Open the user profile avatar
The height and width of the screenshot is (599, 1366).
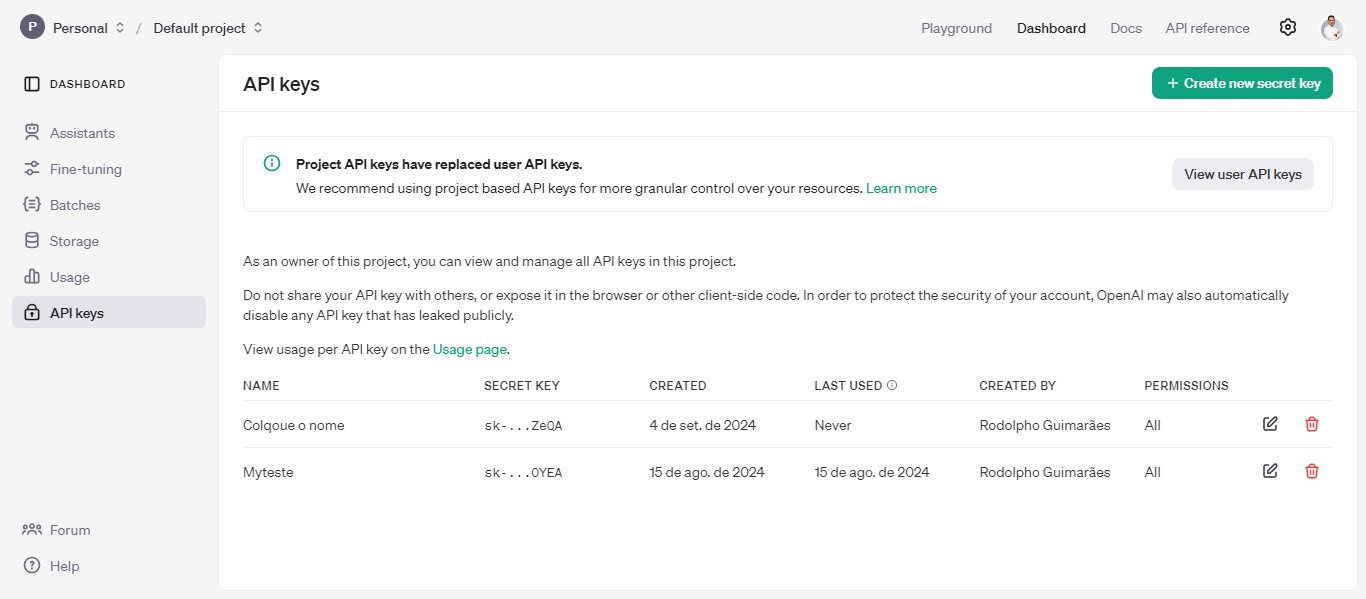coord(1332,28)
